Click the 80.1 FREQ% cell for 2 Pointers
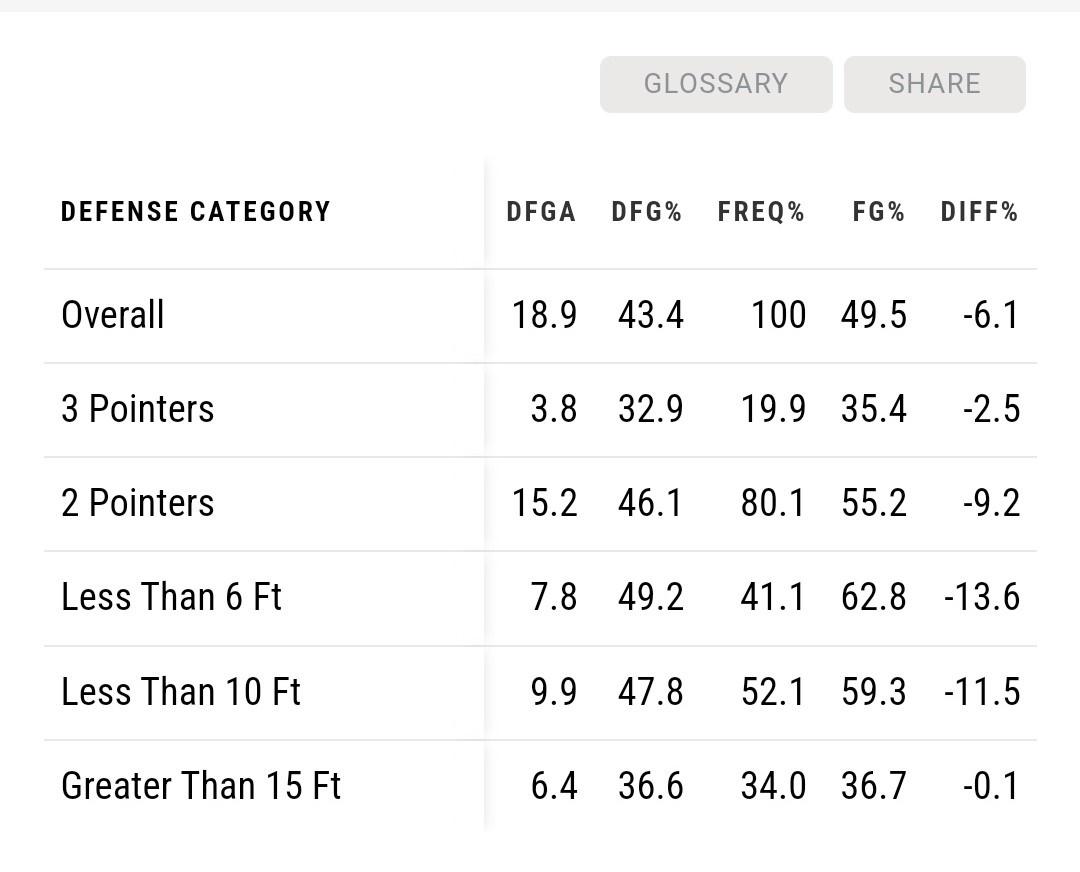The height and width of the screenshot is (872, 1080). pos(773,503)
